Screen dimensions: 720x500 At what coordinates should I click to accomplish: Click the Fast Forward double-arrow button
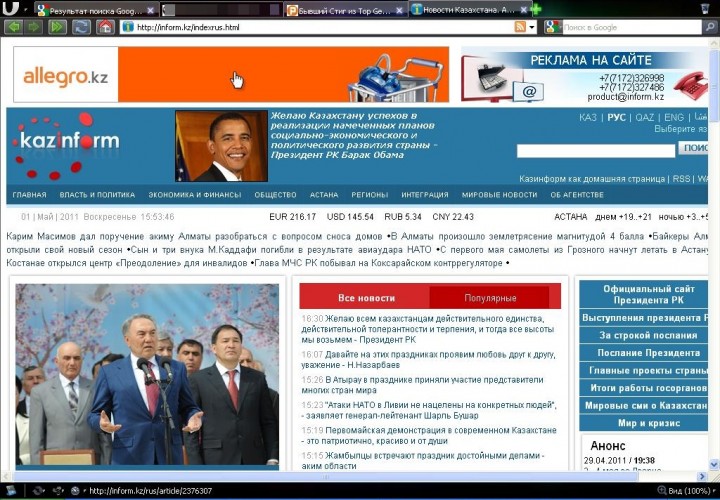click(57, 27)
